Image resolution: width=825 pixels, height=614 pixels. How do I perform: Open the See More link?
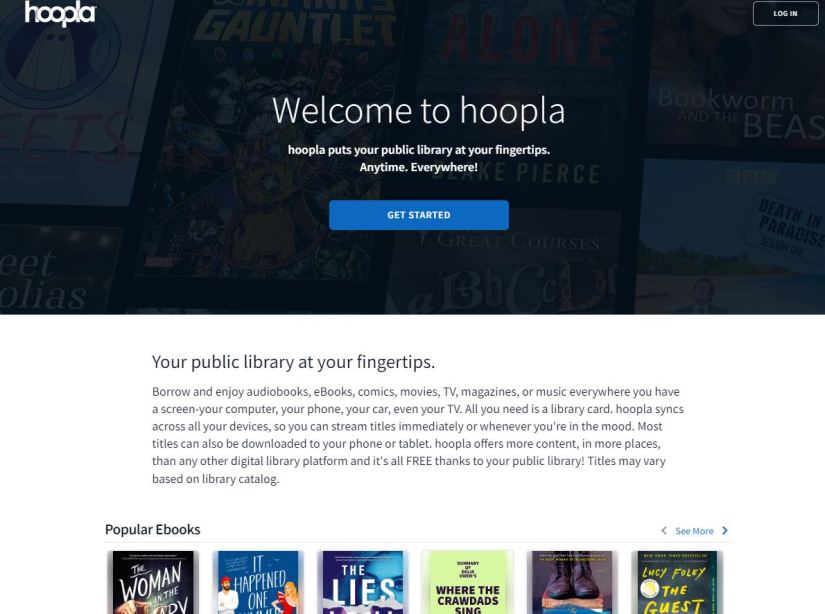click(694, 531)
